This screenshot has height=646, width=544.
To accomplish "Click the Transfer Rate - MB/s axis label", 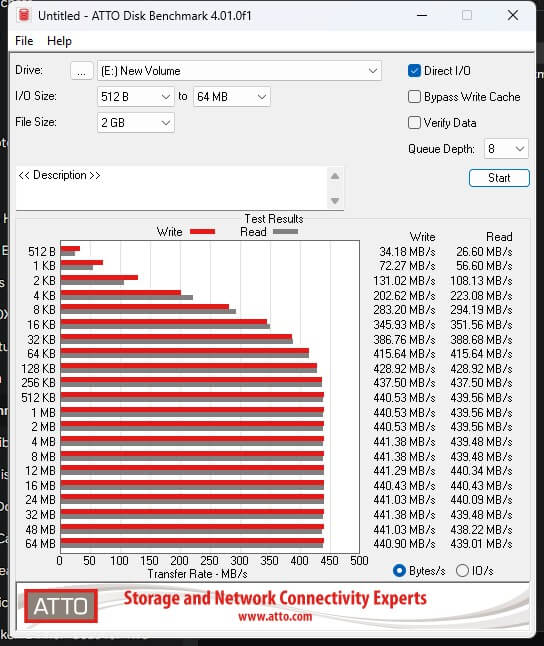I will coord(197,574).
